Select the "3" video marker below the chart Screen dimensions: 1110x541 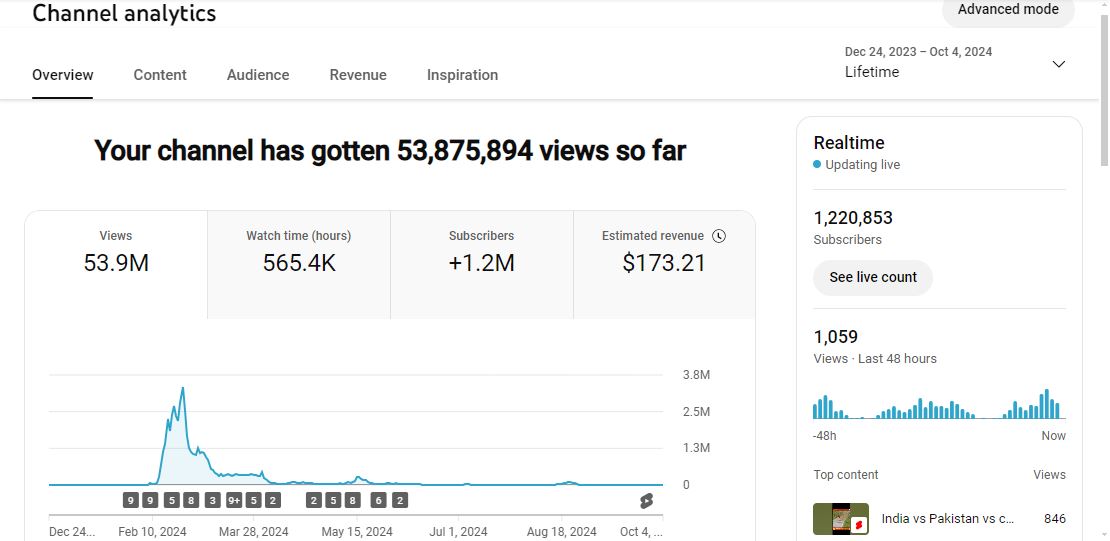(x=212, y=501)
